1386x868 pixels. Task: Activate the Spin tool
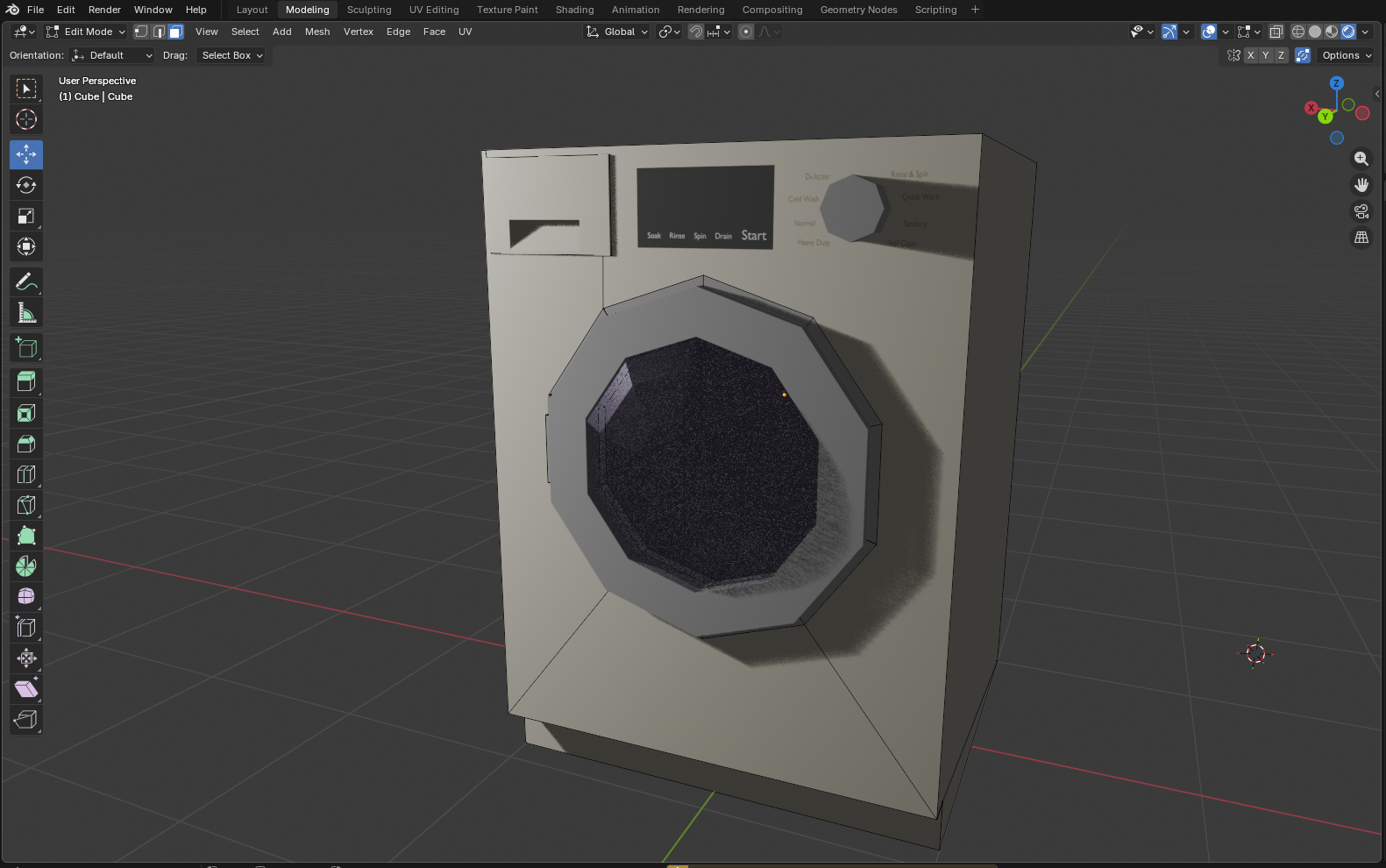click(26, 566)
